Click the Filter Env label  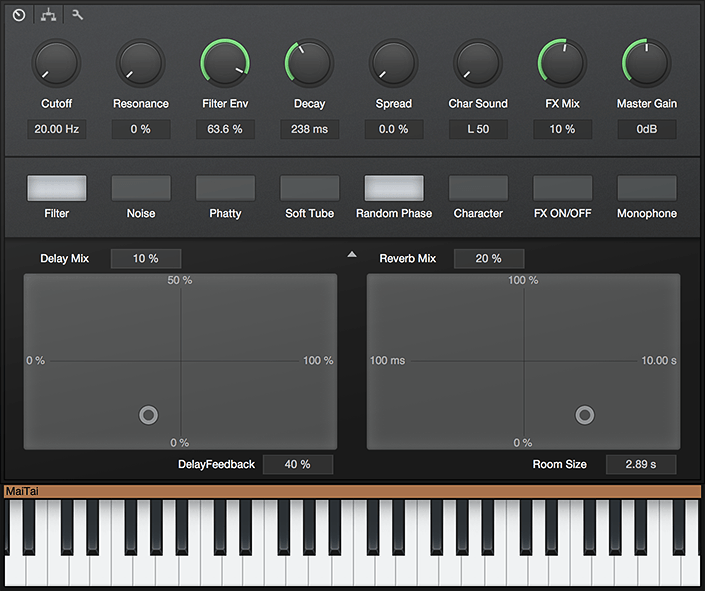point(225,104)
